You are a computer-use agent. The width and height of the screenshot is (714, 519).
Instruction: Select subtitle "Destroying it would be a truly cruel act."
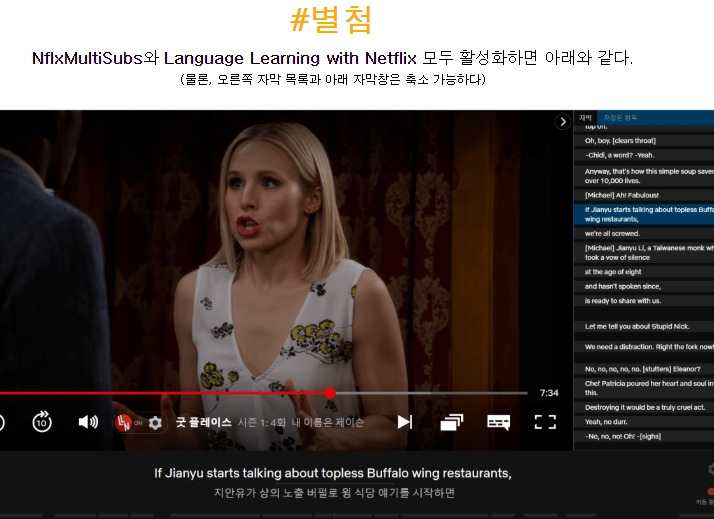click(x=644, y=407)
